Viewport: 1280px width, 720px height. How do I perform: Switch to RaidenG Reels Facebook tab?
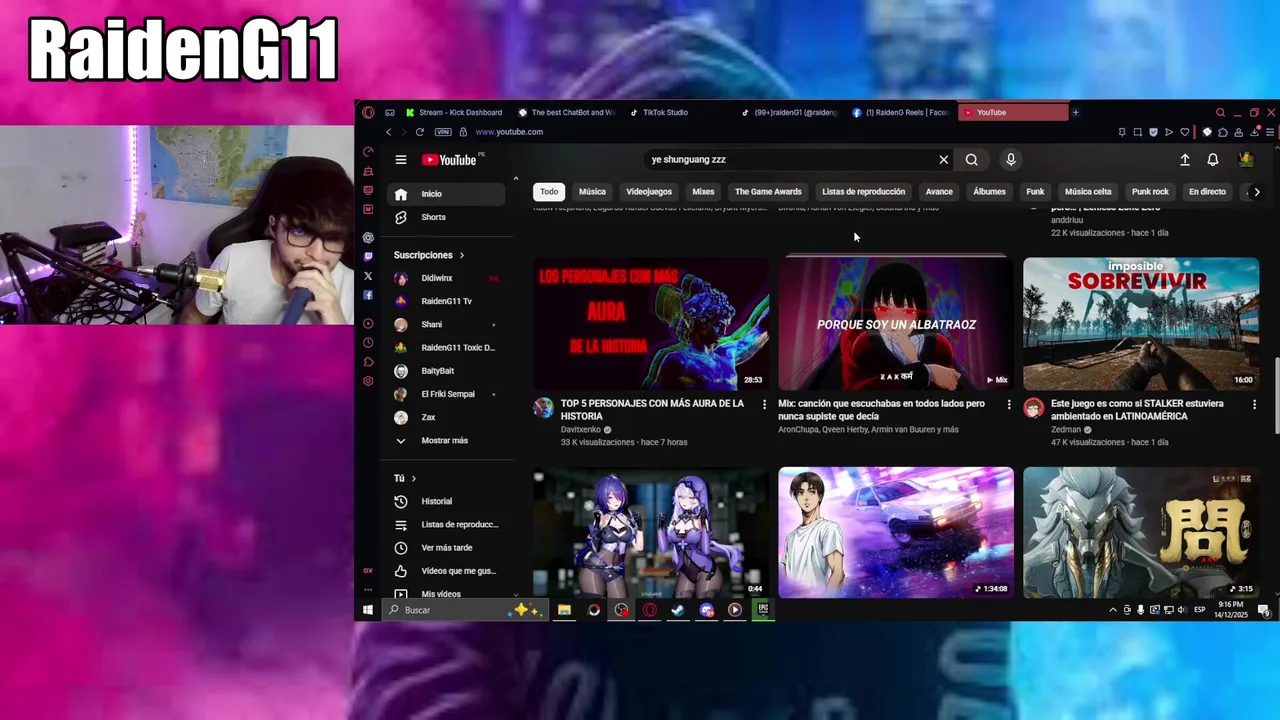click(901, 112)
